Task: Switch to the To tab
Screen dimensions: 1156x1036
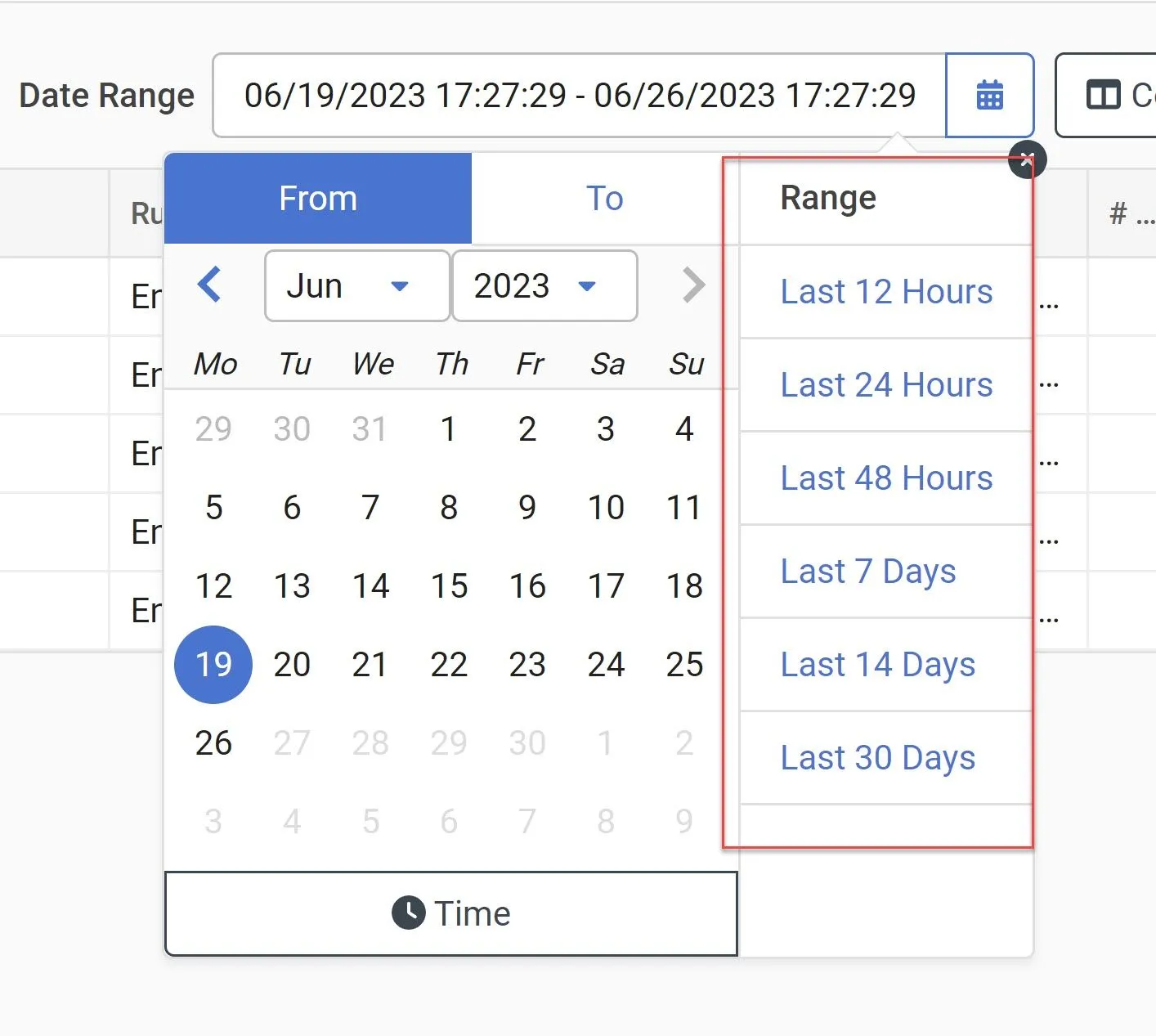Action: (605, 199)
